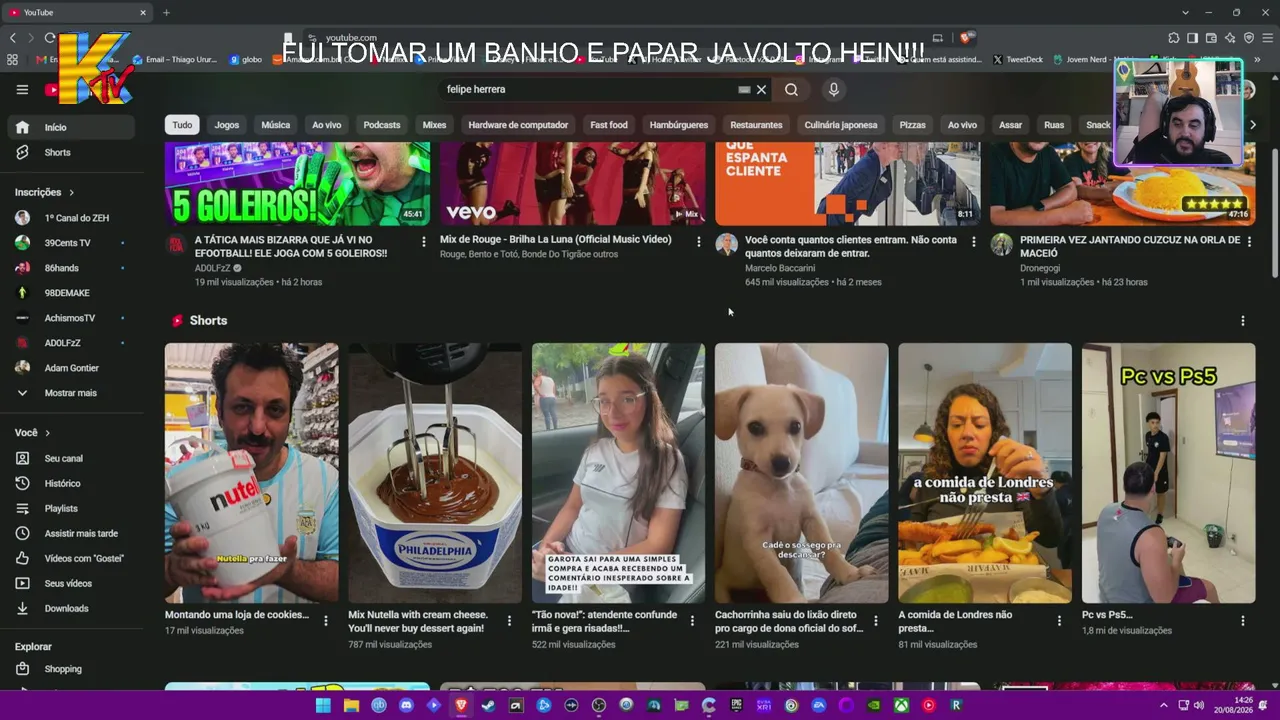Open options for Mix de Rouge video
Screen dimensions: 1280x720
pos(699,241)
